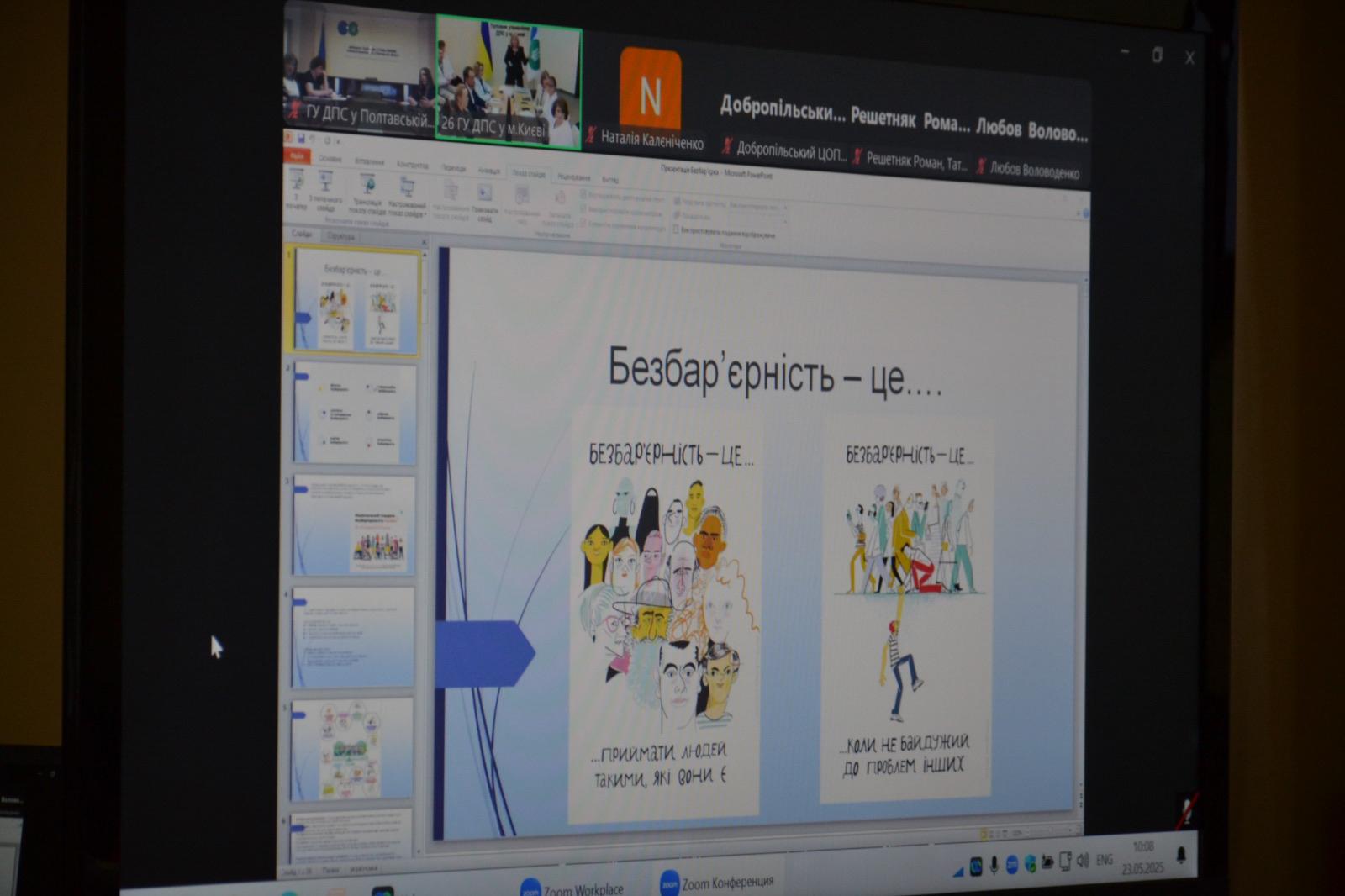Switch to the Основне (Home) ribbon tab
Image resolution: width=1345 pixels, height=896 pixels.
[330, 158]
